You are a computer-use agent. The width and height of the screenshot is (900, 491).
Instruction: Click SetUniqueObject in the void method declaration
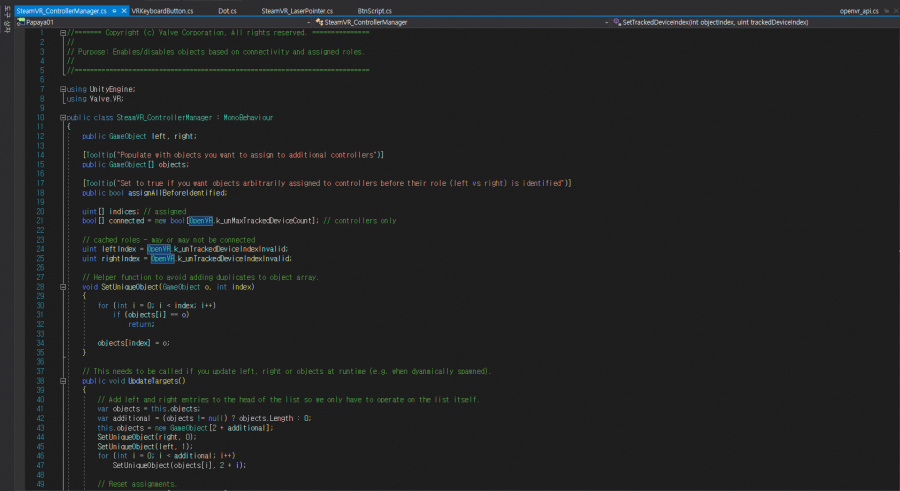click(x=130, y=287)
